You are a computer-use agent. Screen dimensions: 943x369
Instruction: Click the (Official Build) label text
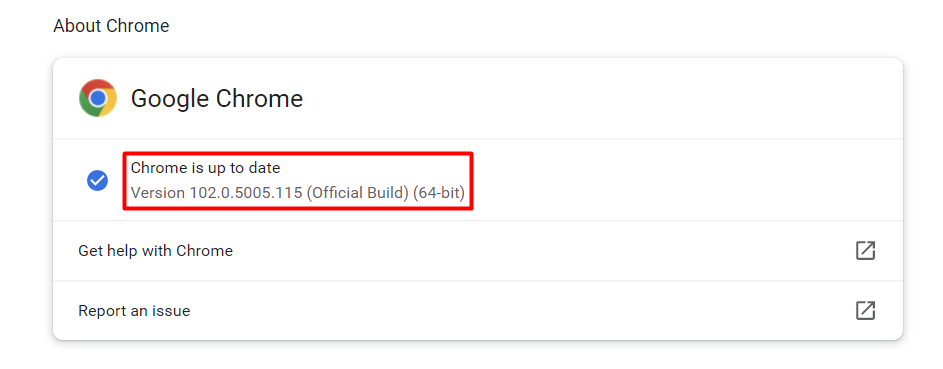pyautogui.click(x=357, y=194)
